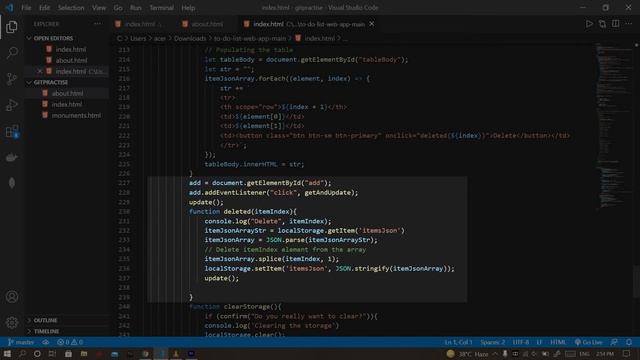The height and width of the screenshot is (360, 640).
Task: Select about.html in GITPRACTISE folder
Action: pos(67,93)
